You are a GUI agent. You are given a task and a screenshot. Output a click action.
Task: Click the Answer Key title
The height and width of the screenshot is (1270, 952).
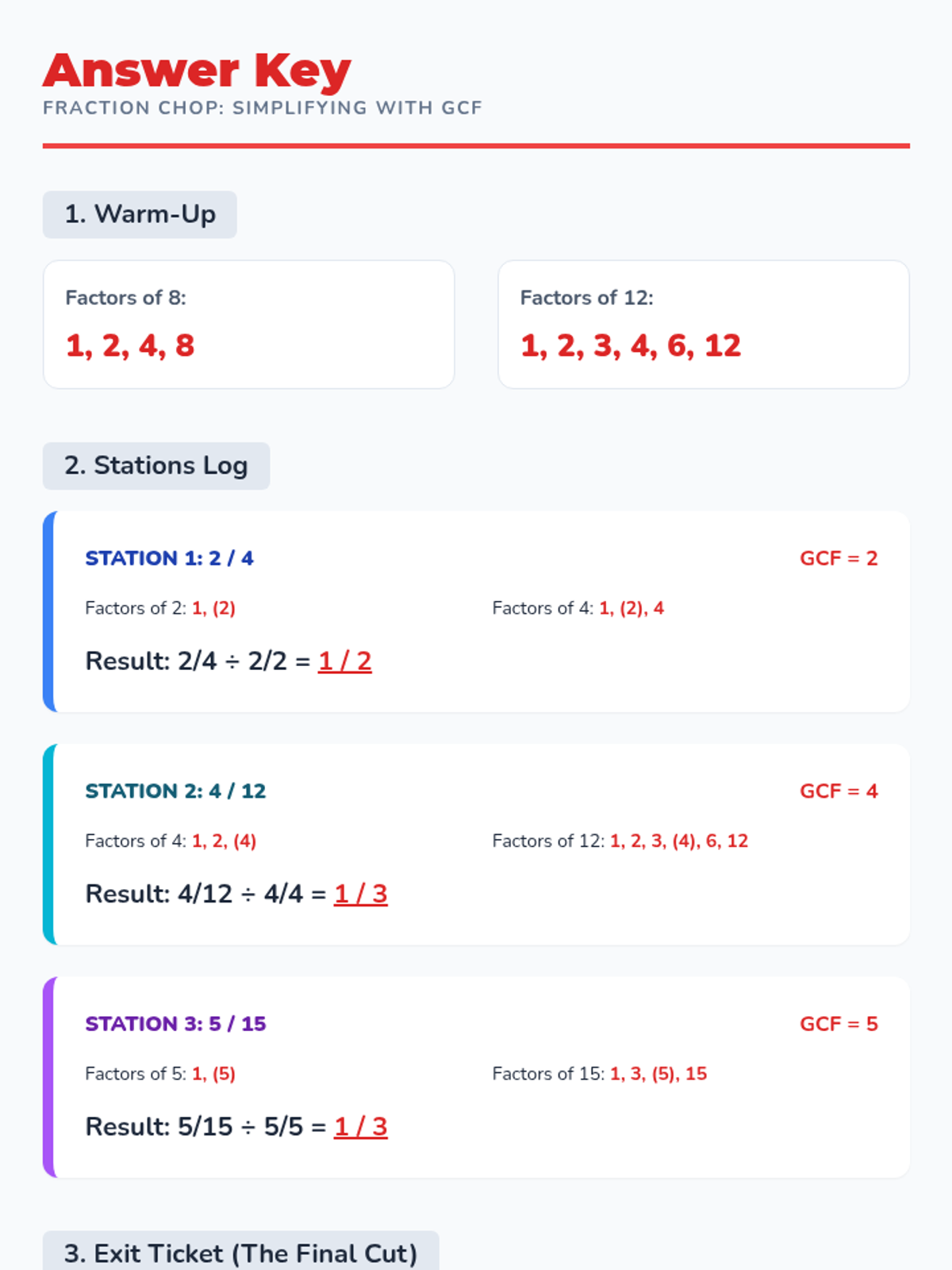pos(197,71)
